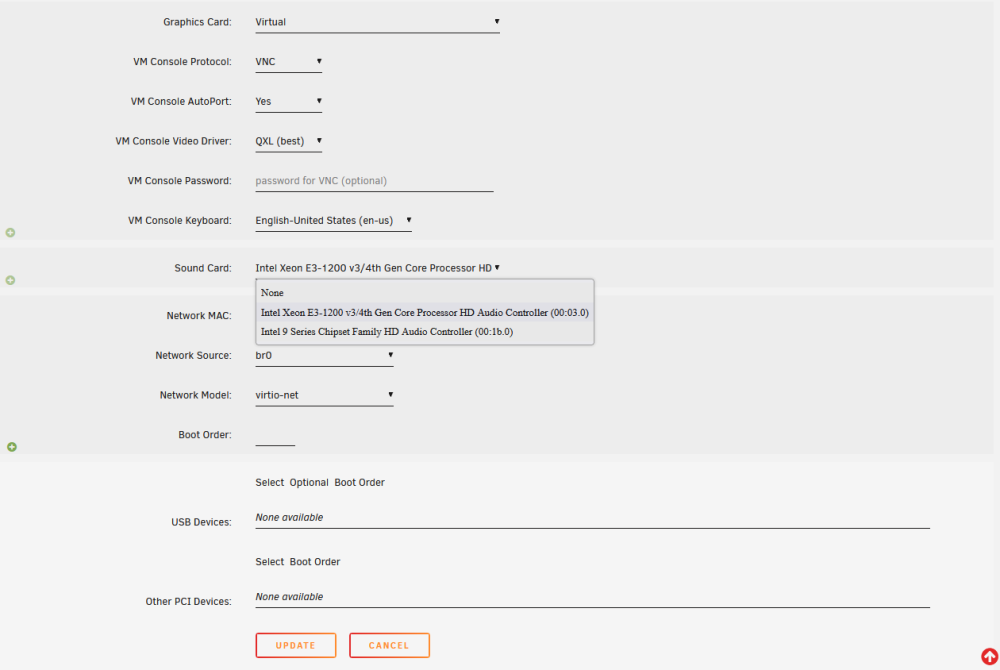Click the Network Source label
1000x670 pixels.
193,356
